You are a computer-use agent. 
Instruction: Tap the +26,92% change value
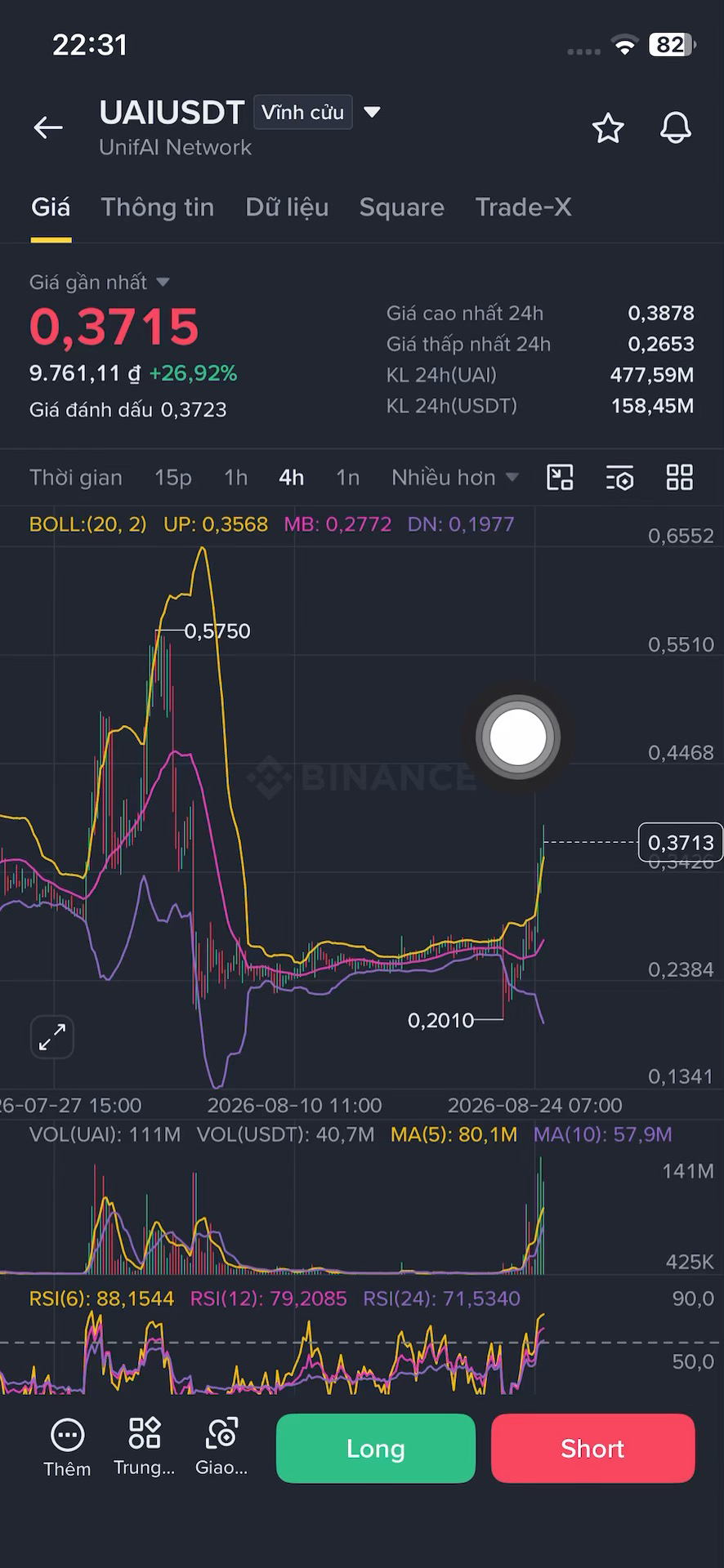click(x=193, y=374)
